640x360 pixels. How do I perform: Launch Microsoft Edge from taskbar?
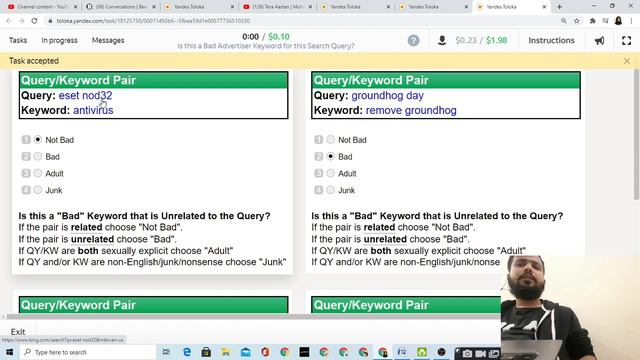coord(187,352)
